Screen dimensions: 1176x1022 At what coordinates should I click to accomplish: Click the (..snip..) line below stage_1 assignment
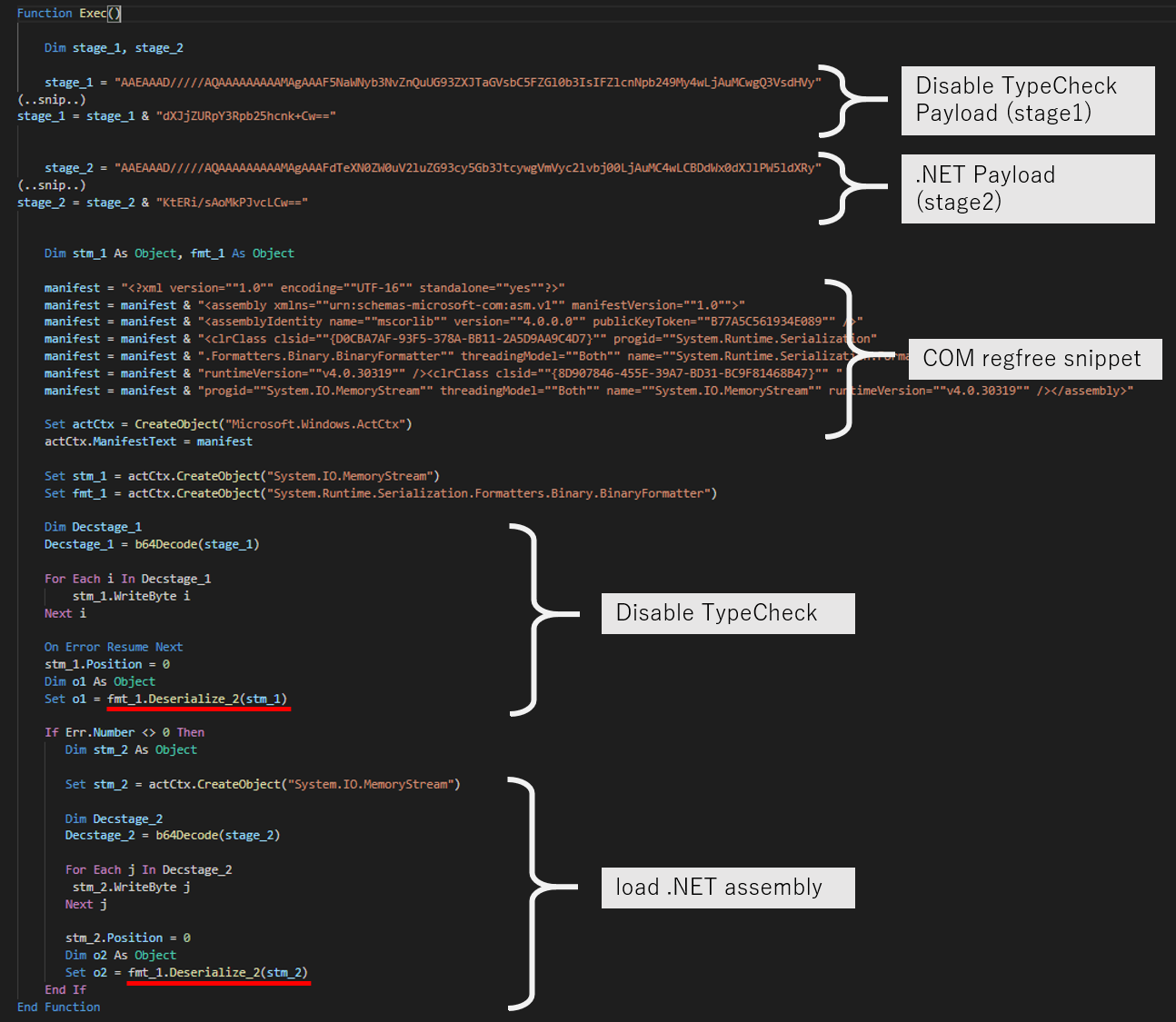coord(52,100)
